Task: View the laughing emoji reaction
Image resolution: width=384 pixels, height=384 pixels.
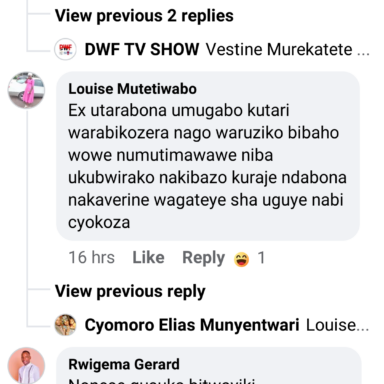Action: point(241,259)
